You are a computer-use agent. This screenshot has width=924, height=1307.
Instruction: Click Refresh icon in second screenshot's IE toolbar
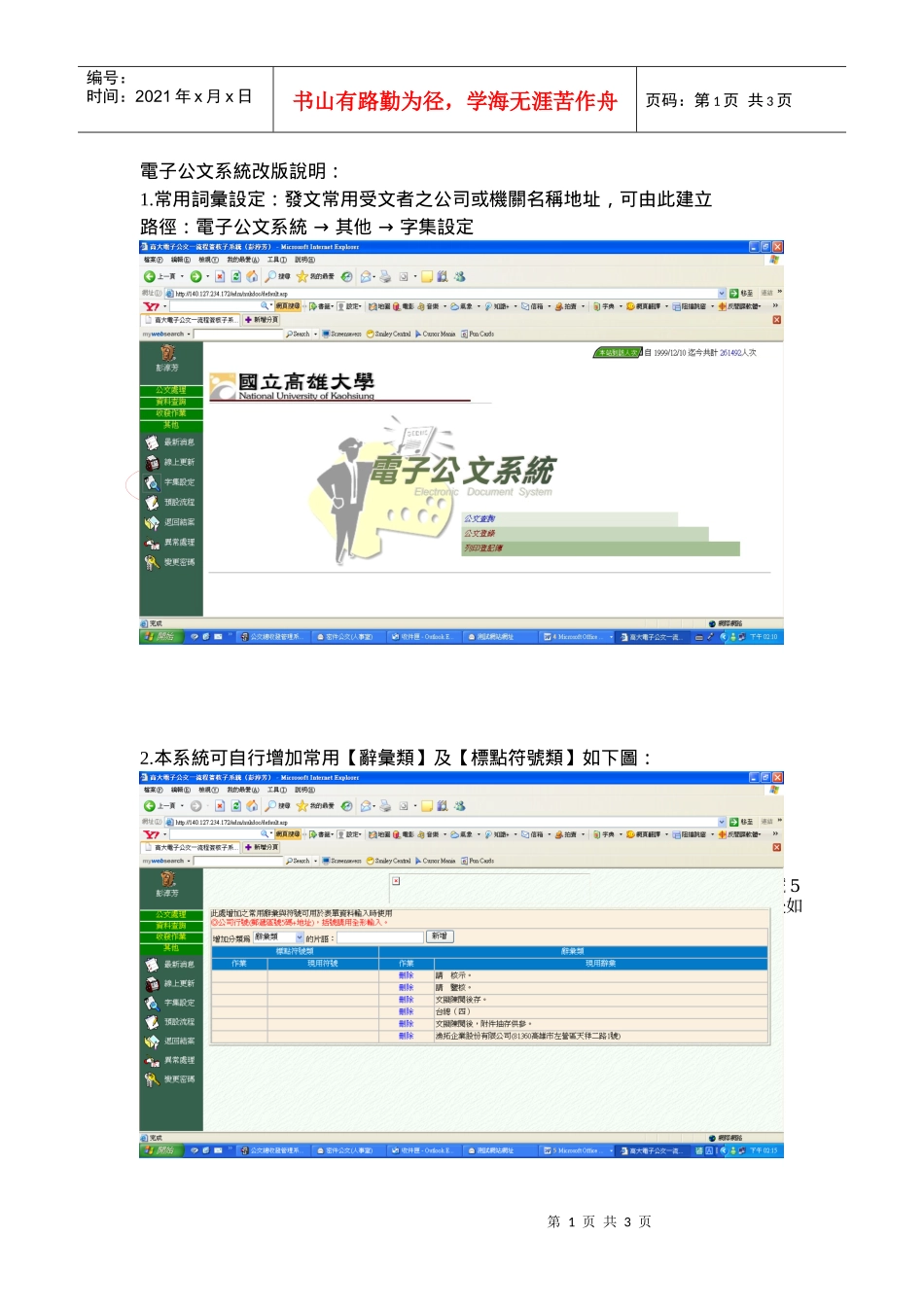235,806
